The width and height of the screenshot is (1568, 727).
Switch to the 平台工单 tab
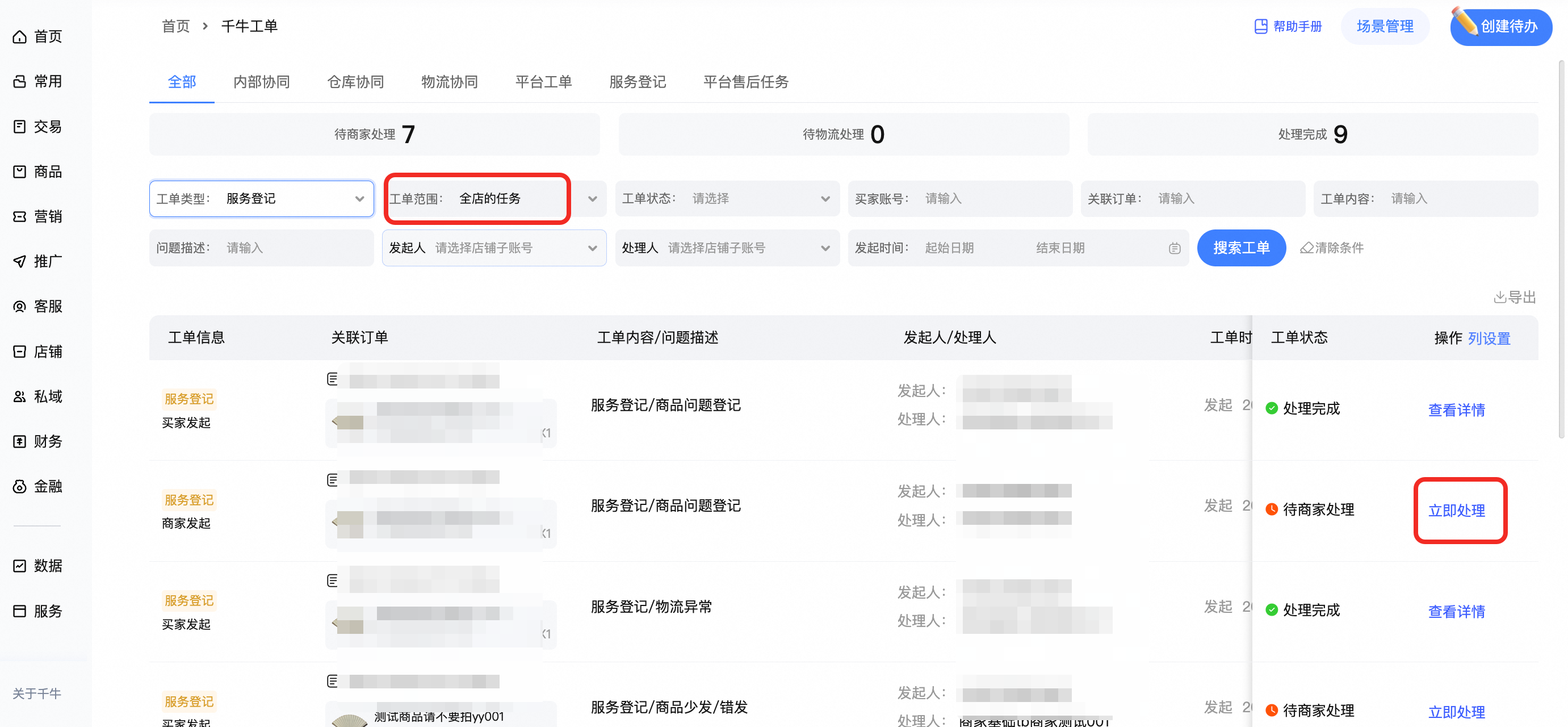tap(543, 82)
